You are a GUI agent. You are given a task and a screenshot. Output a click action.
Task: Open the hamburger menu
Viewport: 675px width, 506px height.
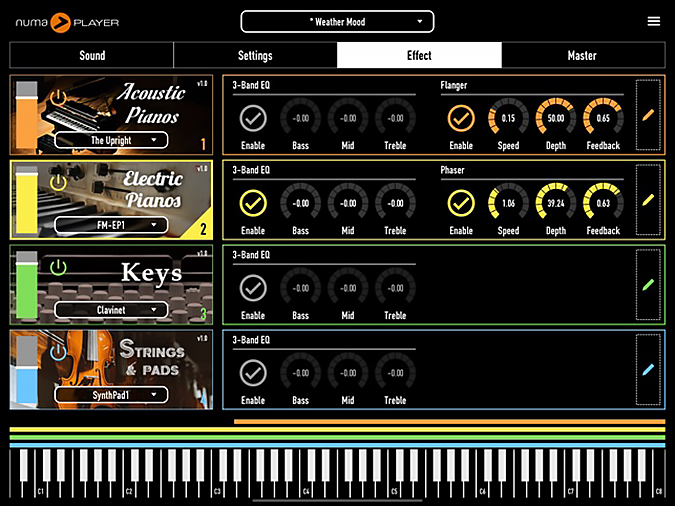pyautogui.click(x=653, y=22)
